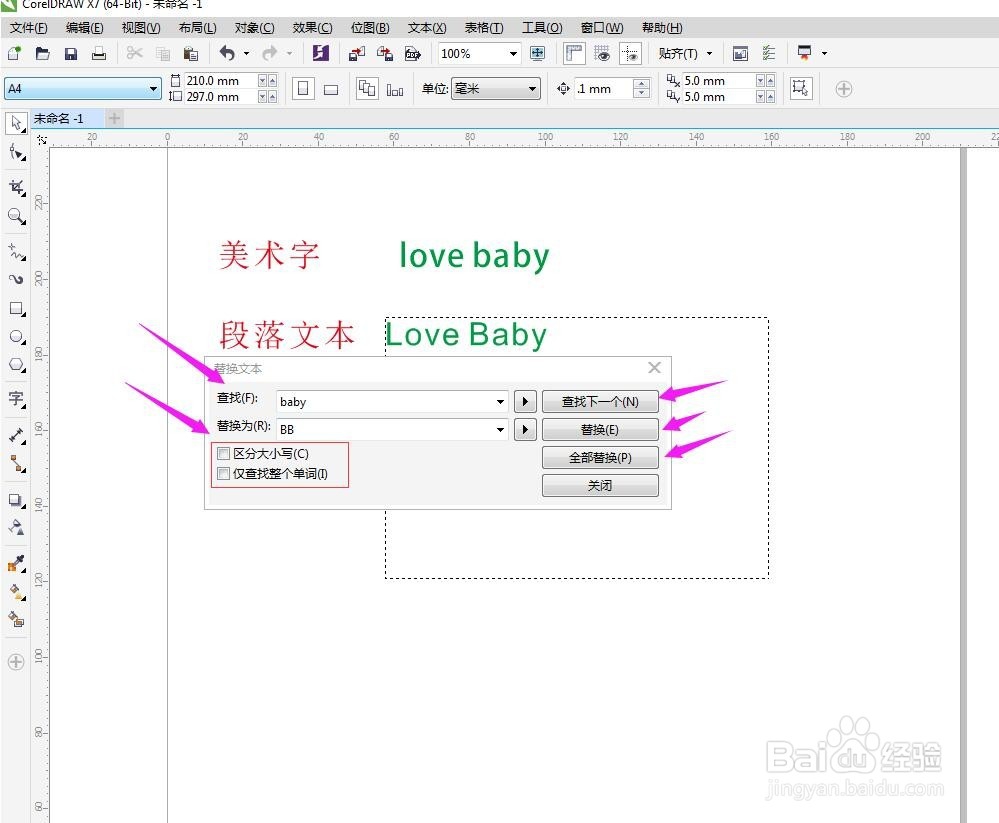Image resolution: width=999 pixels, height=823 pixels.
Task: Set page to portrait orientation
Action: click(303, 89)
